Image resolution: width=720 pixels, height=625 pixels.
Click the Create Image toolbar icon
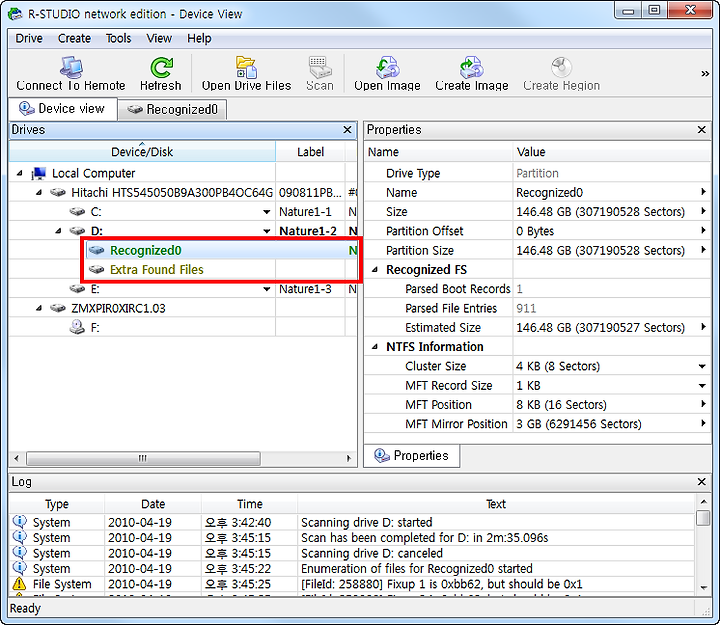[472, 67]
